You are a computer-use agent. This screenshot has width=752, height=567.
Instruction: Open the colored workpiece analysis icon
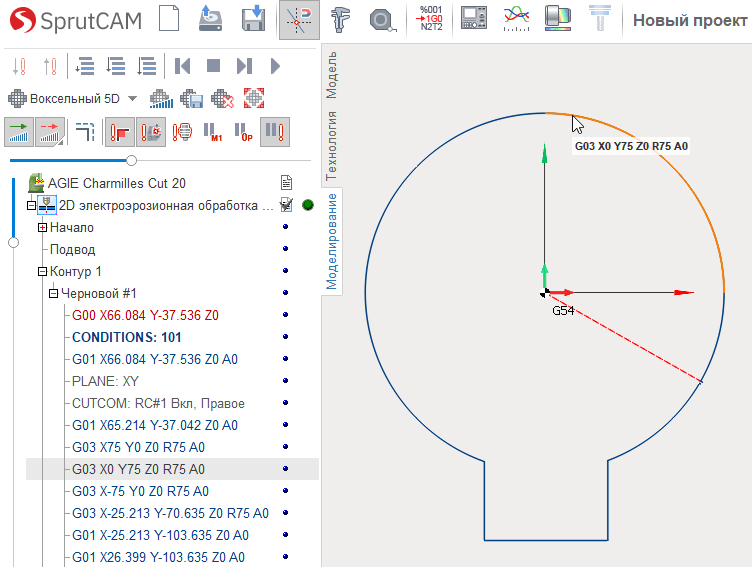click(558, 19)
